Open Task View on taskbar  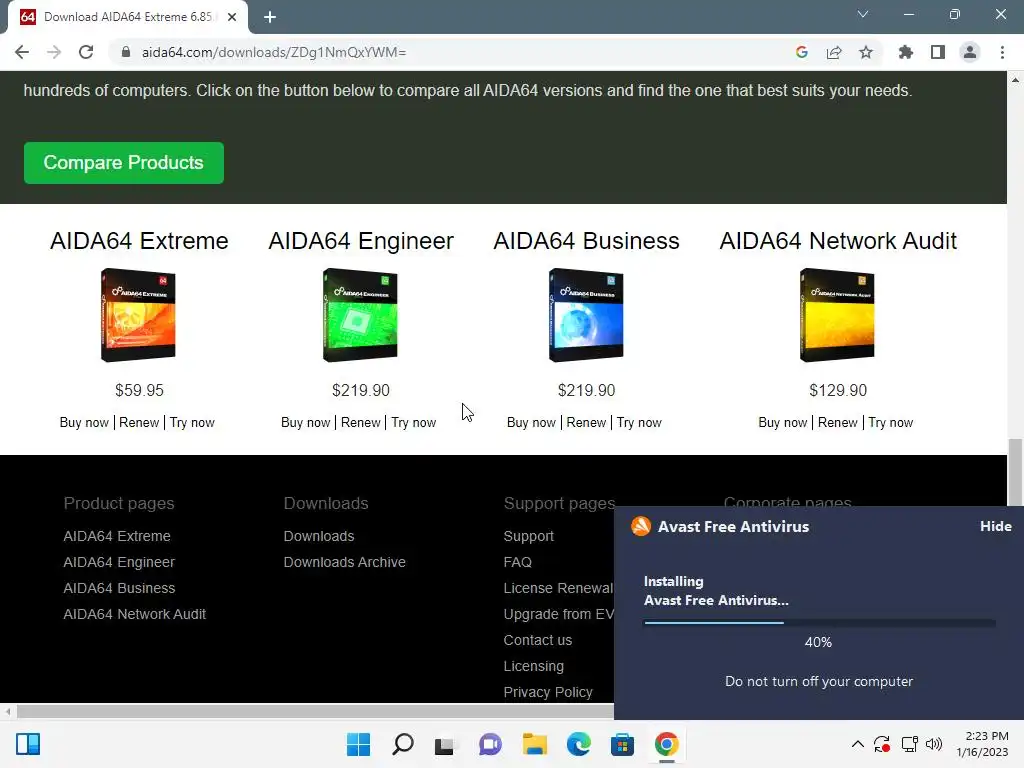coord(445,744)
